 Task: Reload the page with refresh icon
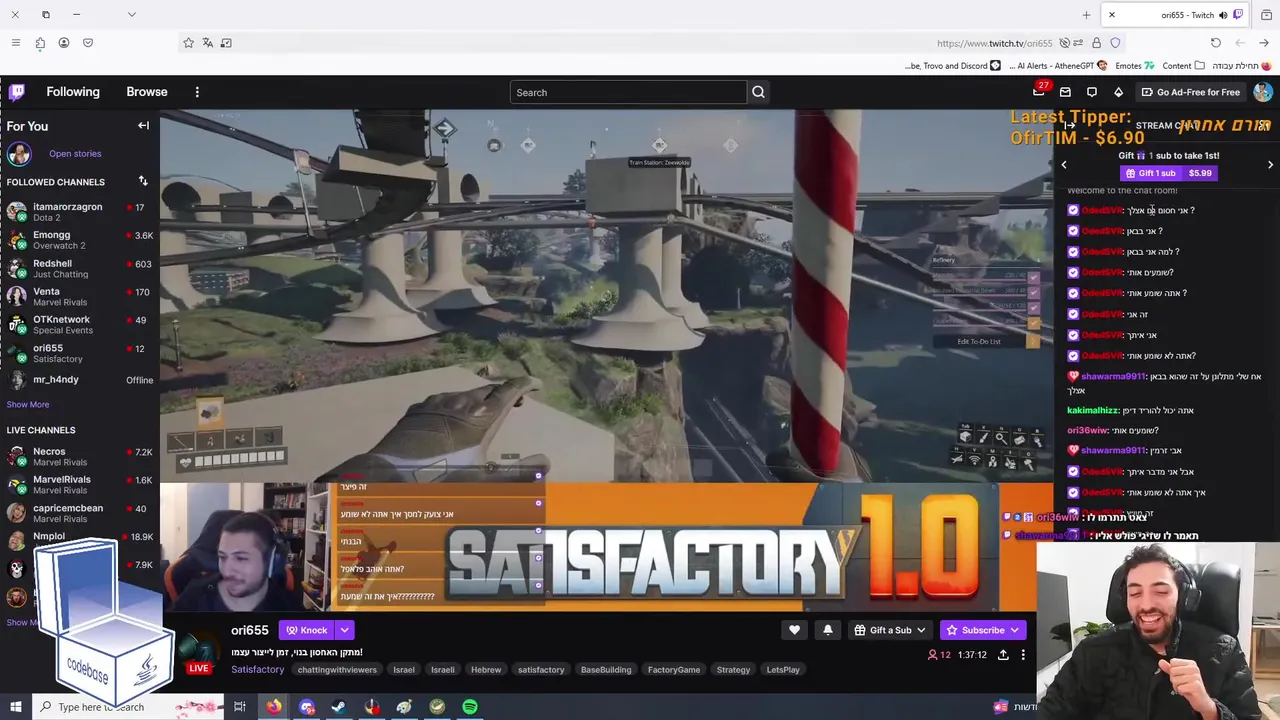click(x=1215, y=43)
